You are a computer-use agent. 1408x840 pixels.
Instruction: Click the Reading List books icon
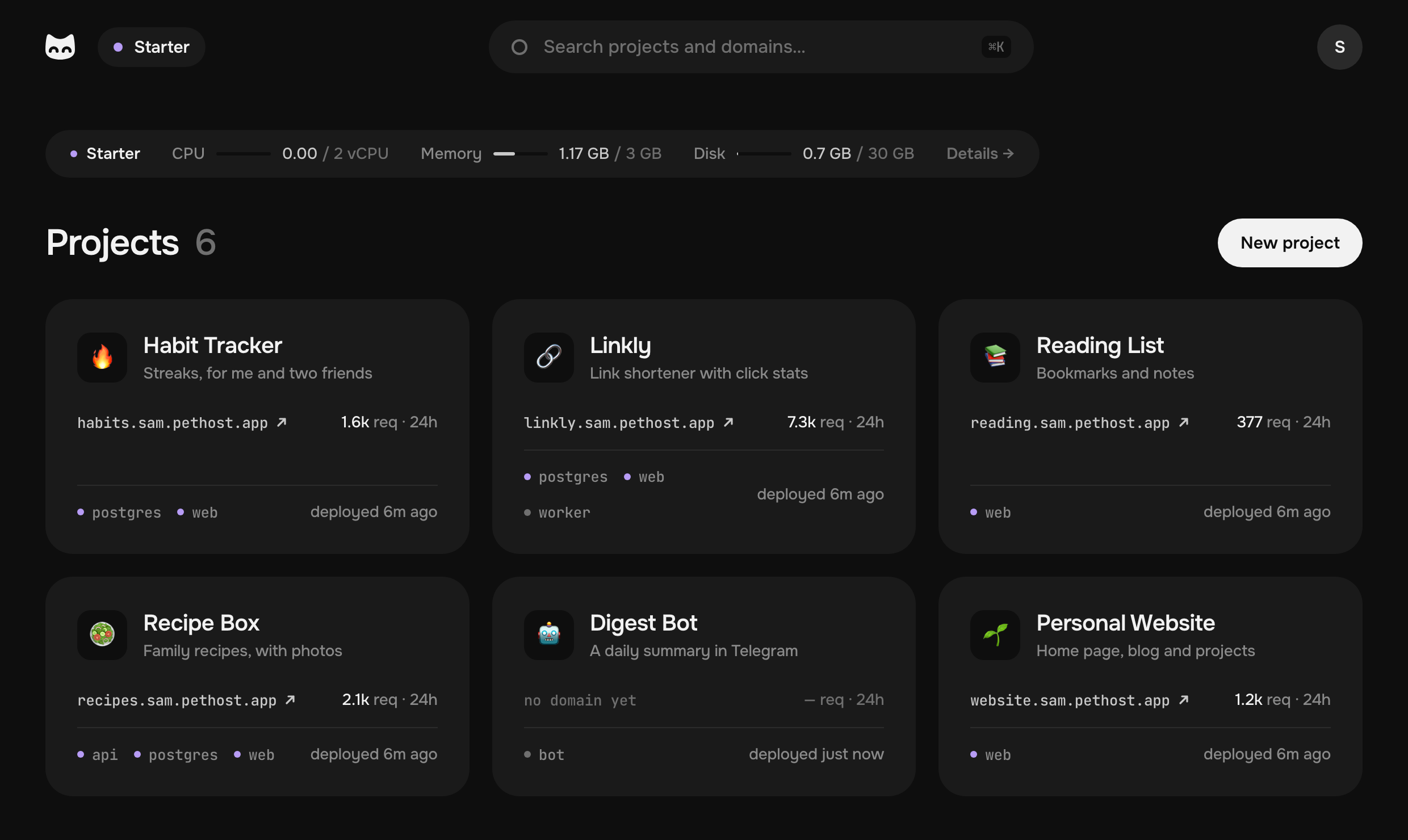point(995,358)
